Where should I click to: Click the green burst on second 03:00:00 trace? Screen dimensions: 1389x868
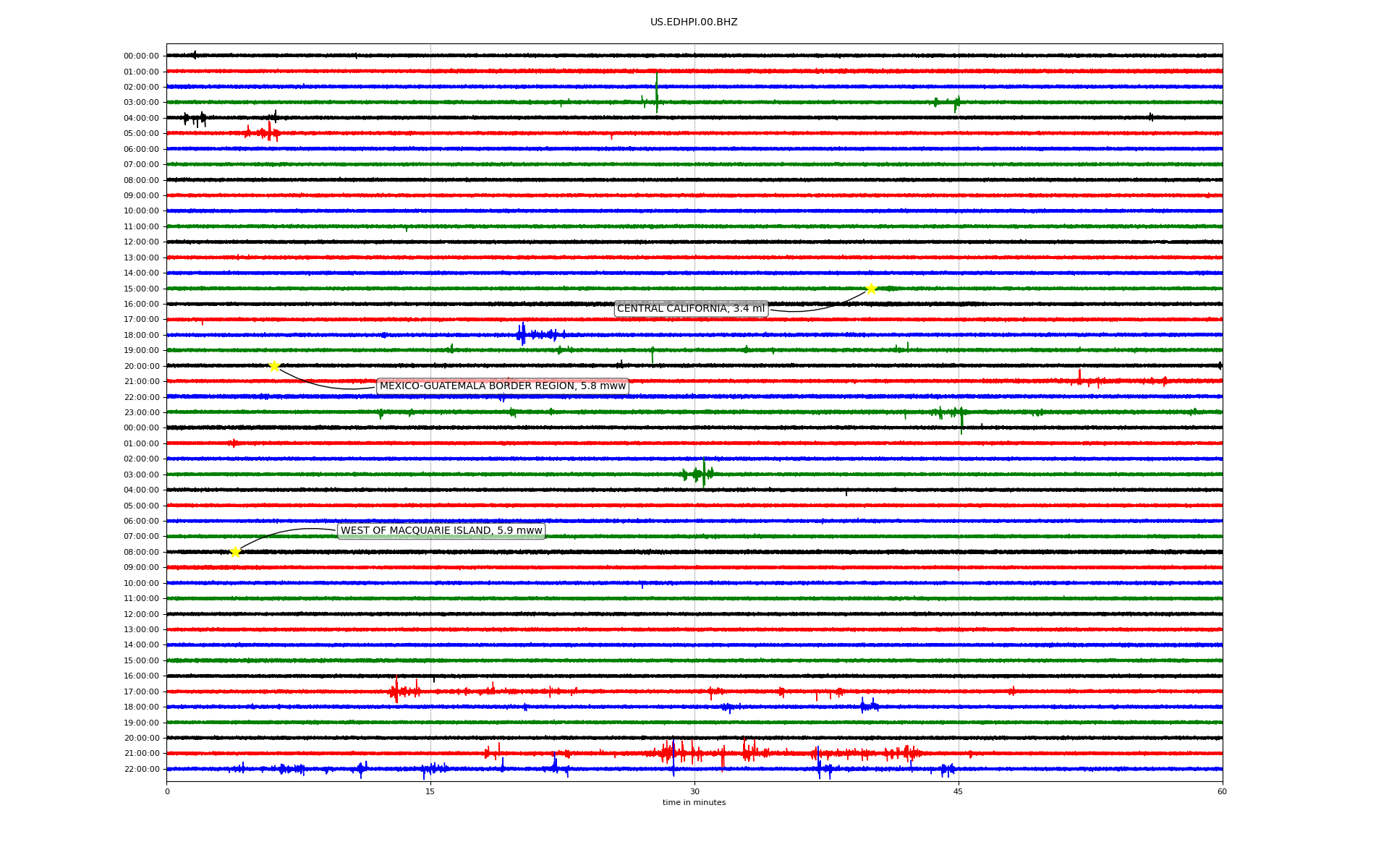click(702, 474)
